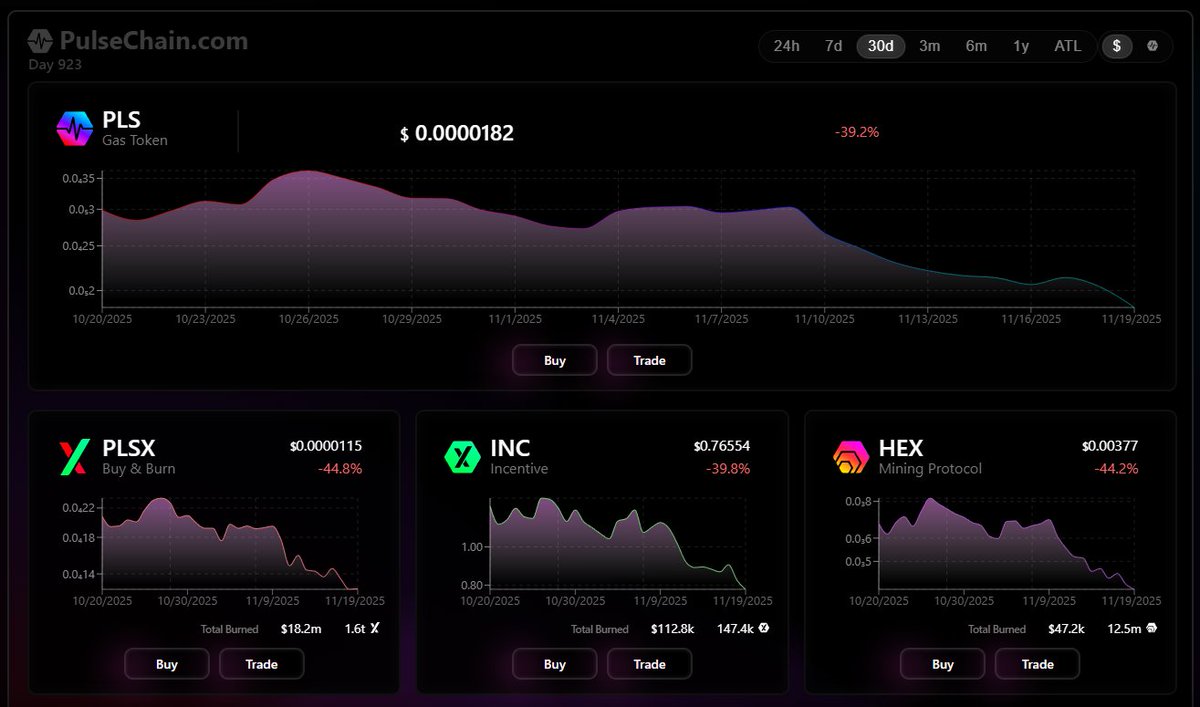Click the HEX price $0.00377

click(1110, 446)
